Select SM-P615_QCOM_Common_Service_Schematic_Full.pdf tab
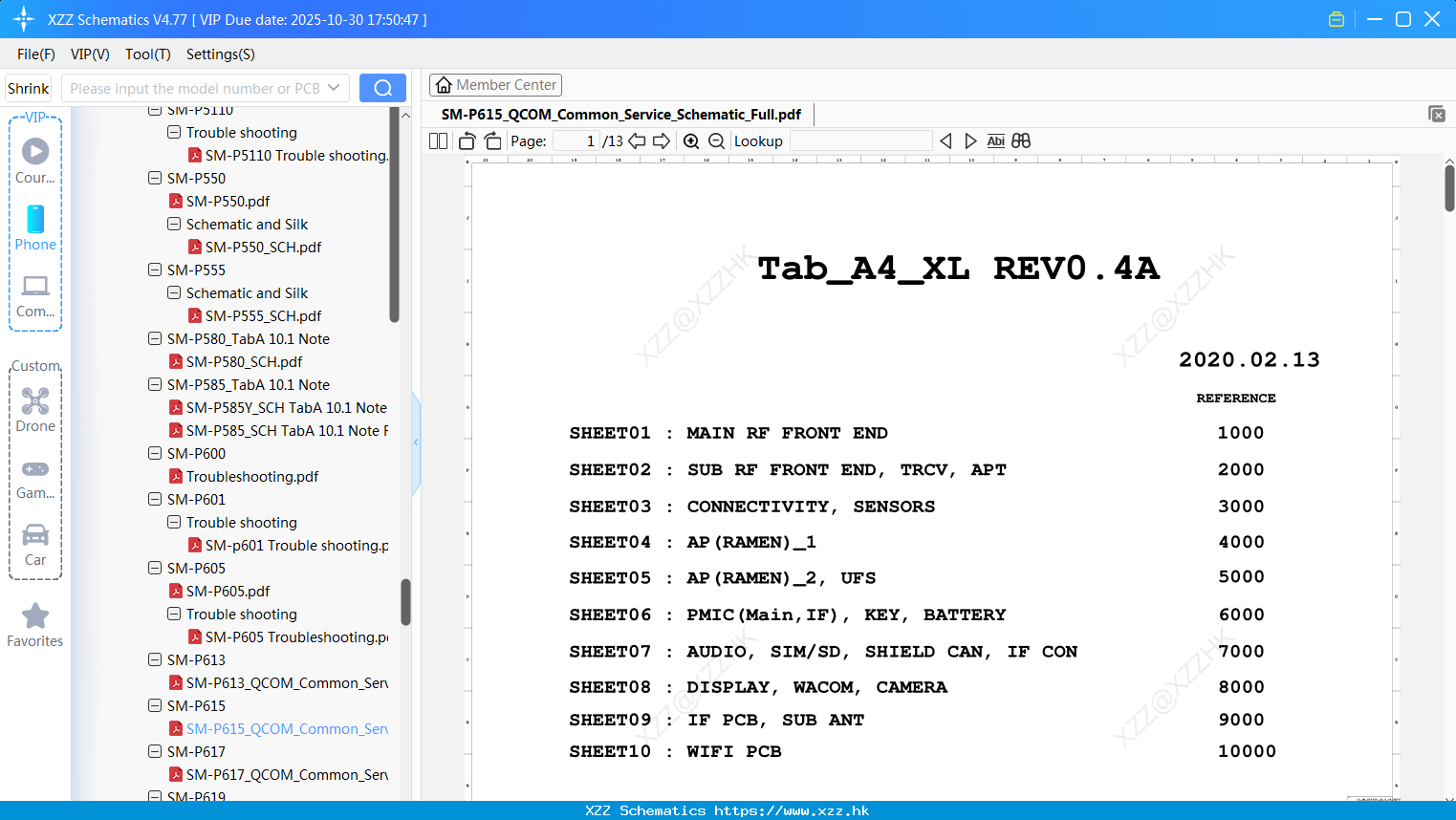This screenshot has height=820, width=1456. (x=621, y=115)
